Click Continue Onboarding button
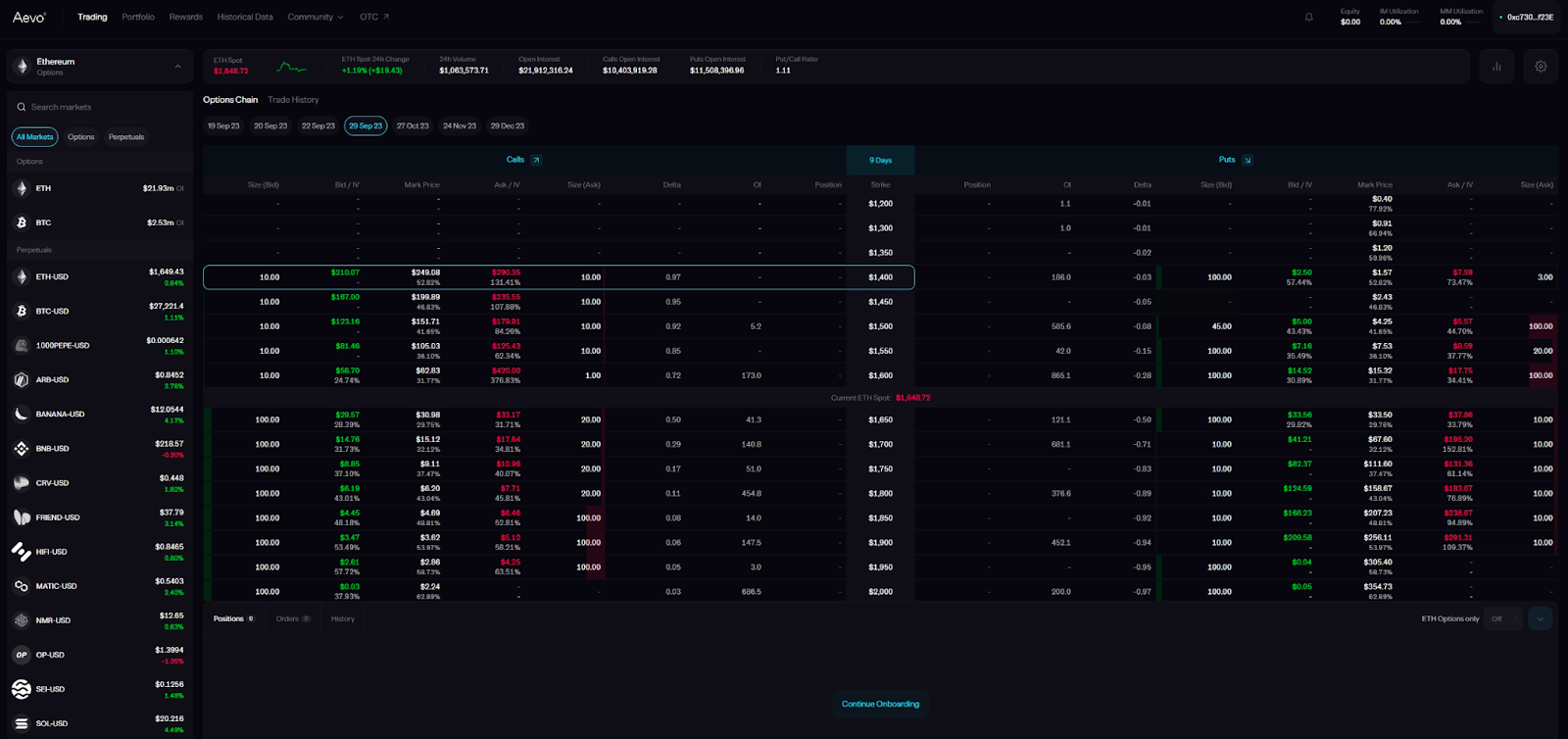Screen dimensions: 1568x739 pyautogui.click(x=880, y=704)
